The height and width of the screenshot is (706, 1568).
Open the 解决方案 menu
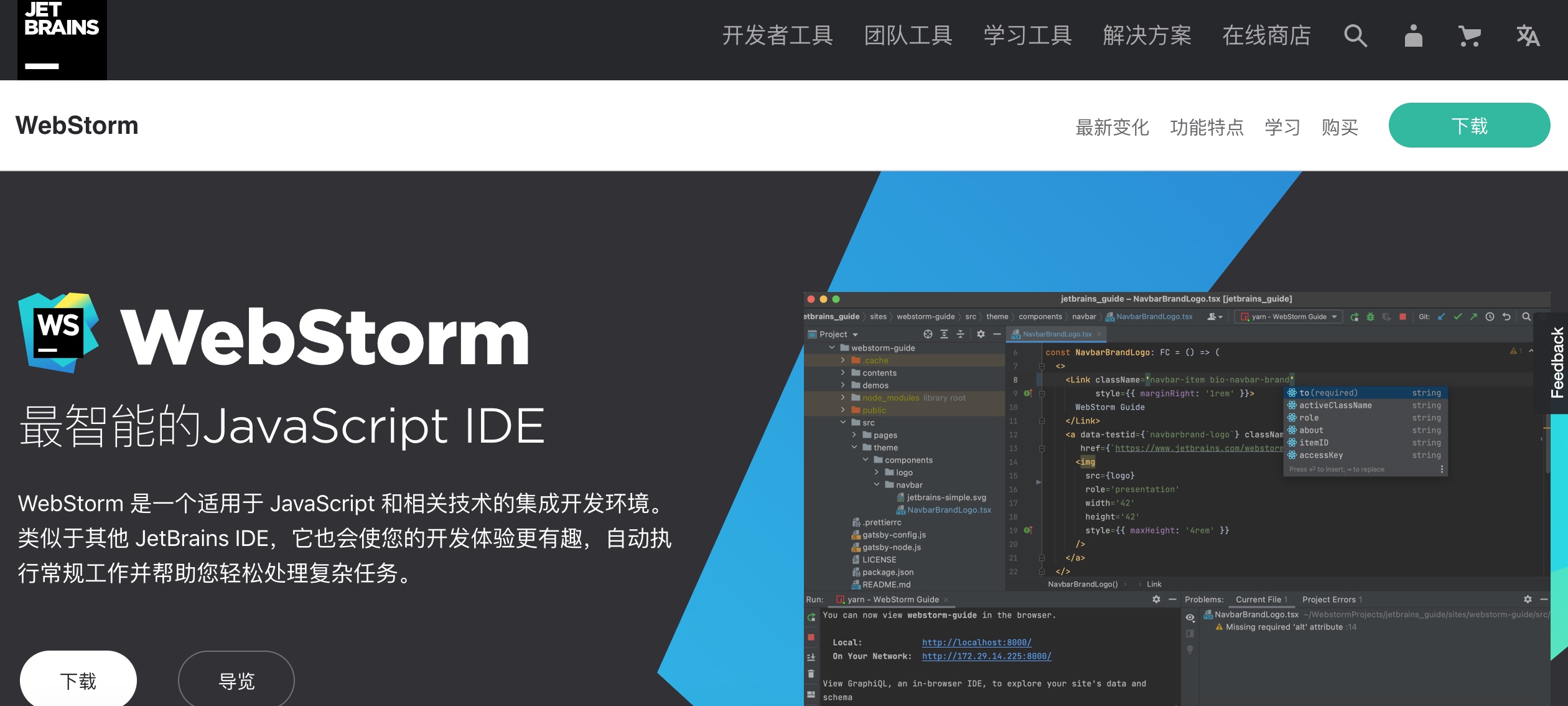(x=1147, y=35)
